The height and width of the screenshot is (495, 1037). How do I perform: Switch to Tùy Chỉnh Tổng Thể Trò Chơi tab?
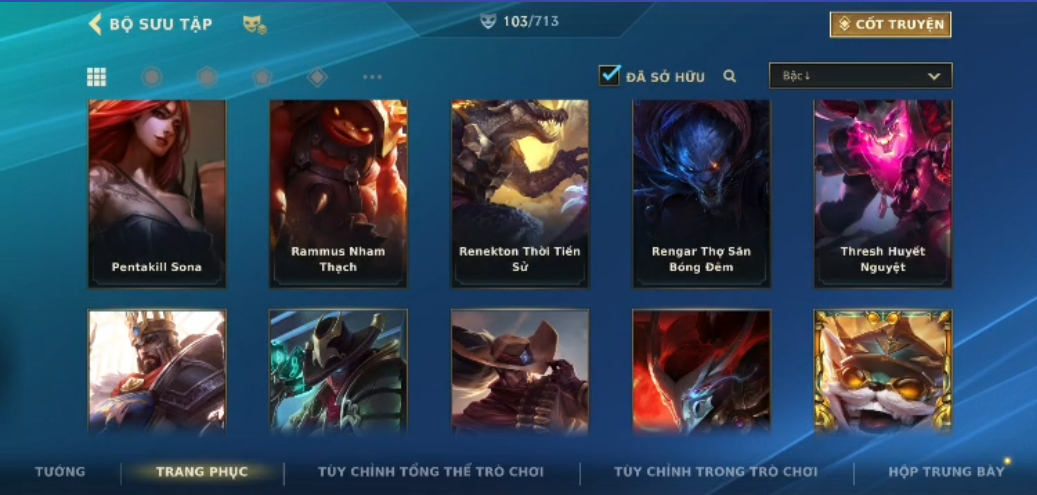pyautogui.click(x=431, y=472)
